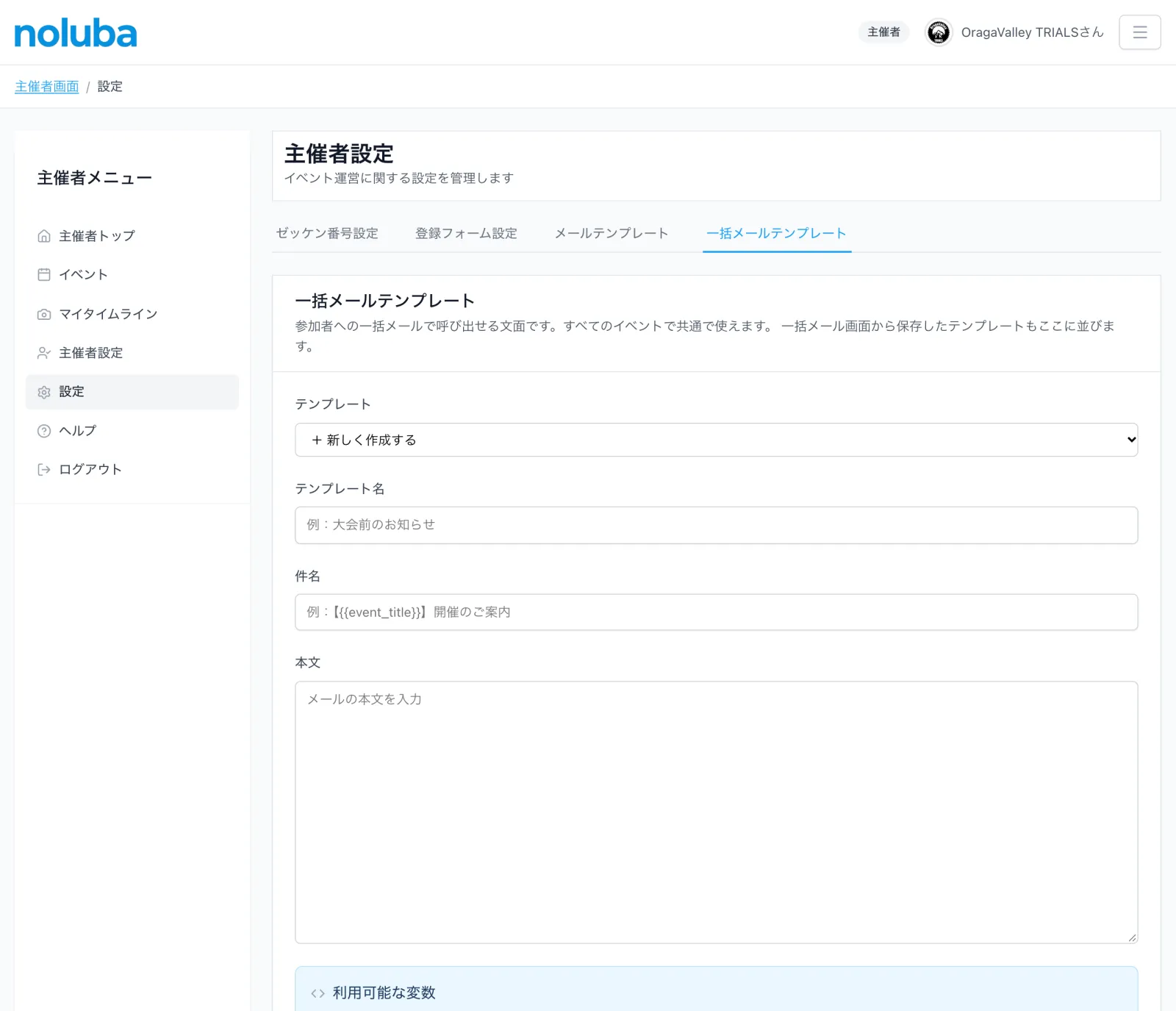Click the code brackets icon beside 利用可能な変数
This screenshot has width=1176, height=1011.
318,993
